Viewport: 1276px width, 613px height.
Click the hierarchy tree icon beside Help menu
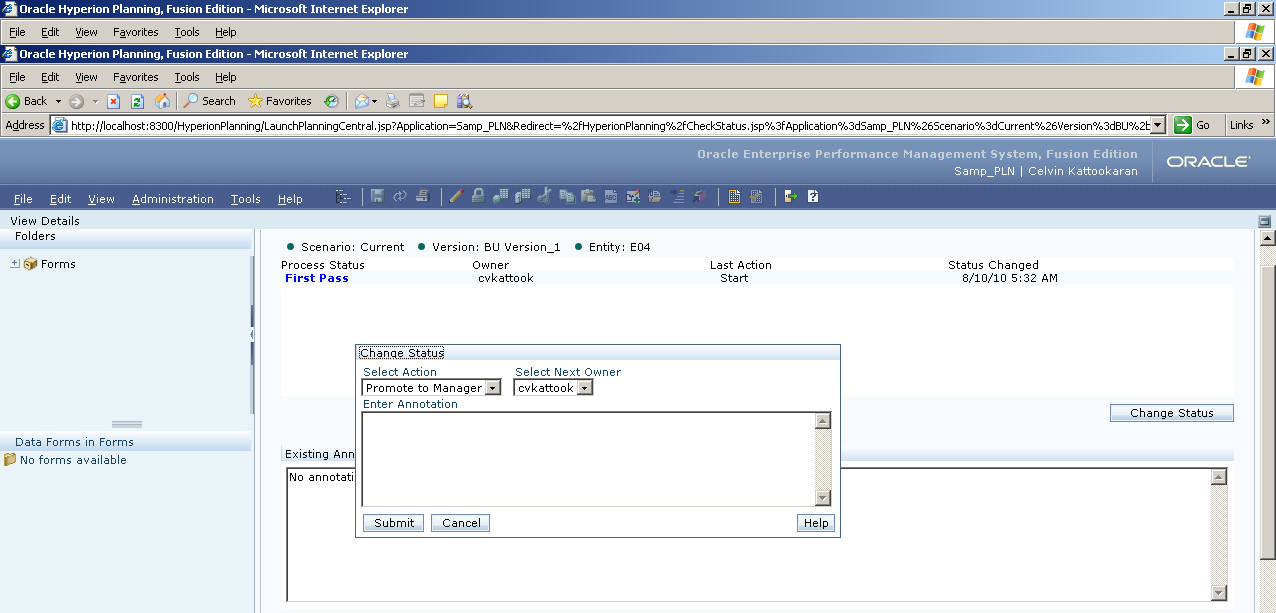click(343, 197)
